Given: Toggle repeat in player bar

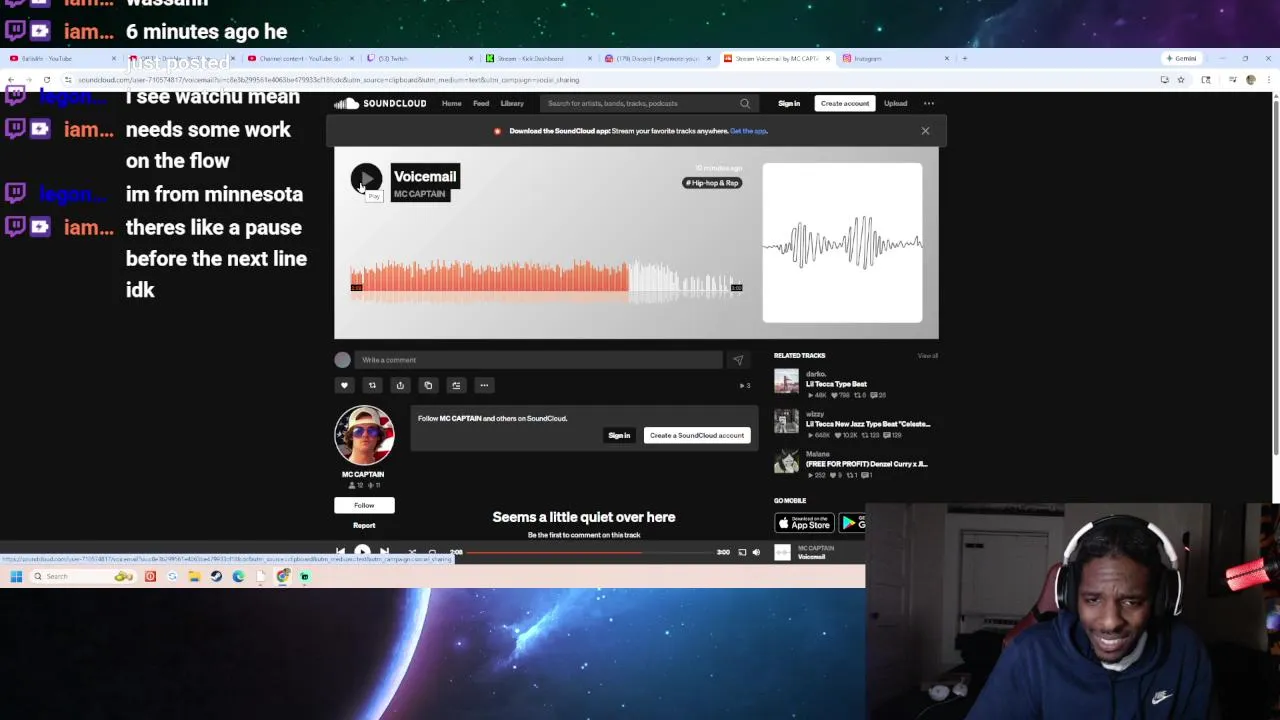Looking at the screenshot, I should tap(432, 552).
